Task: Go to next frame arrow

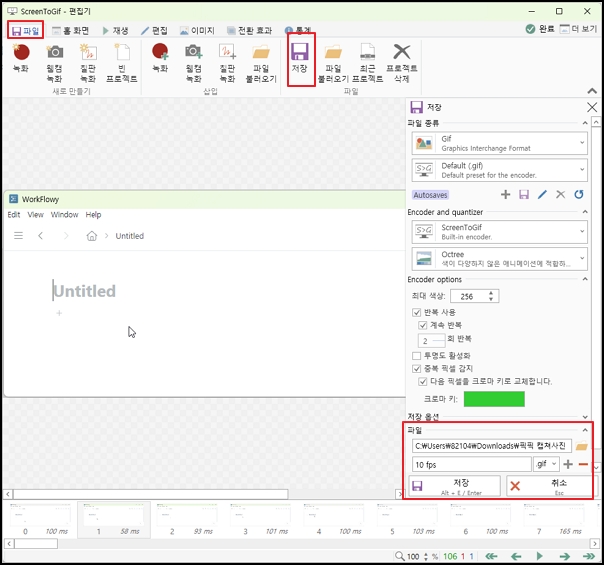Action: tap(565, 556)
